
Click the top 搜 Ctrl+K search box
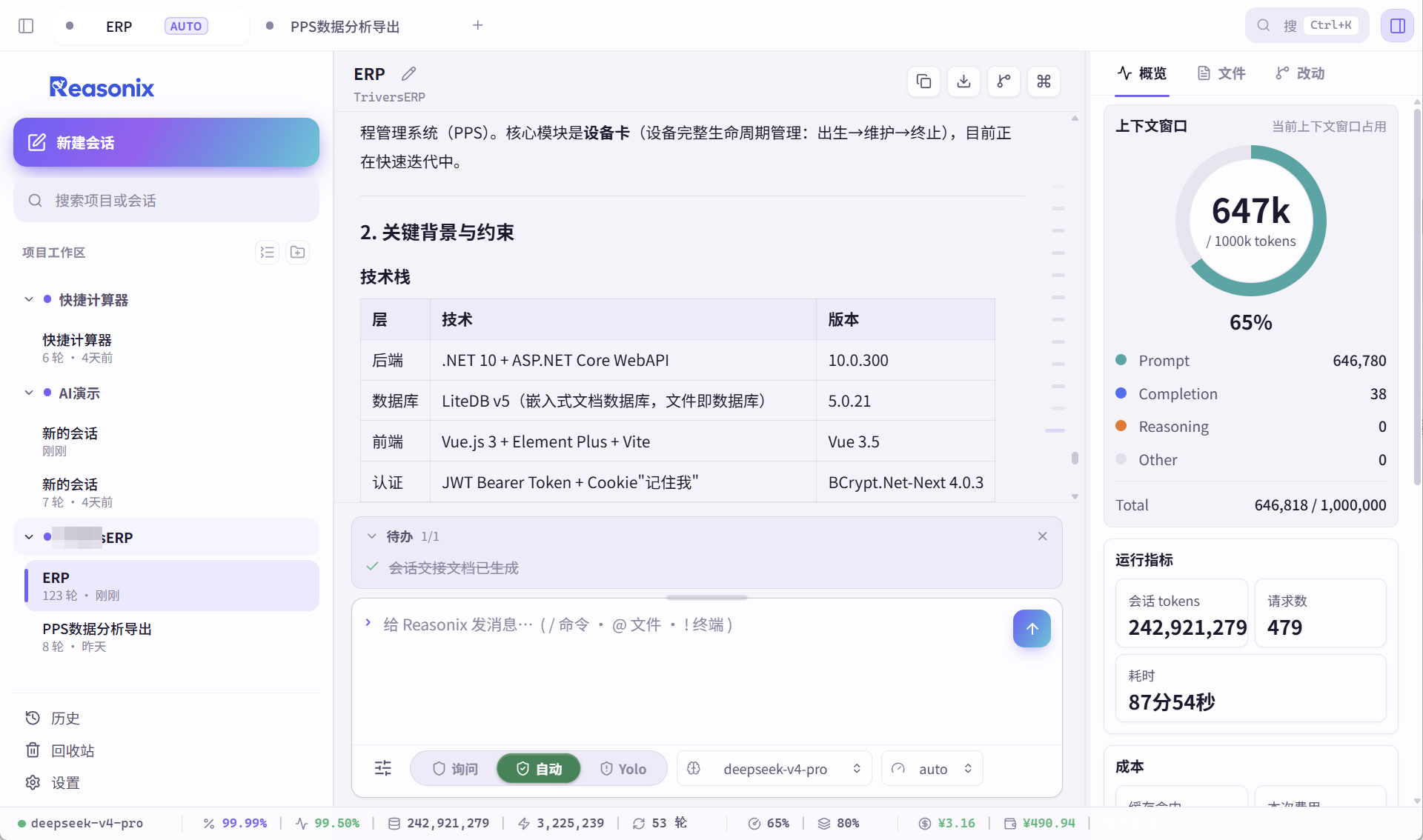pos(1307,25)
